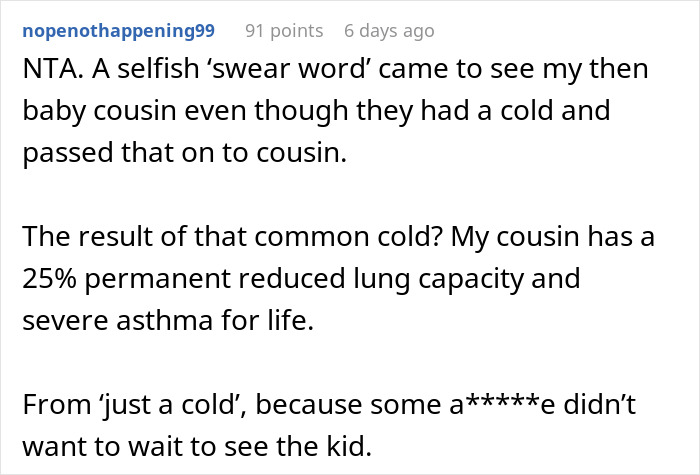Click the 91 points score
This screenshot has height=475, width=700.
(284, 31)
